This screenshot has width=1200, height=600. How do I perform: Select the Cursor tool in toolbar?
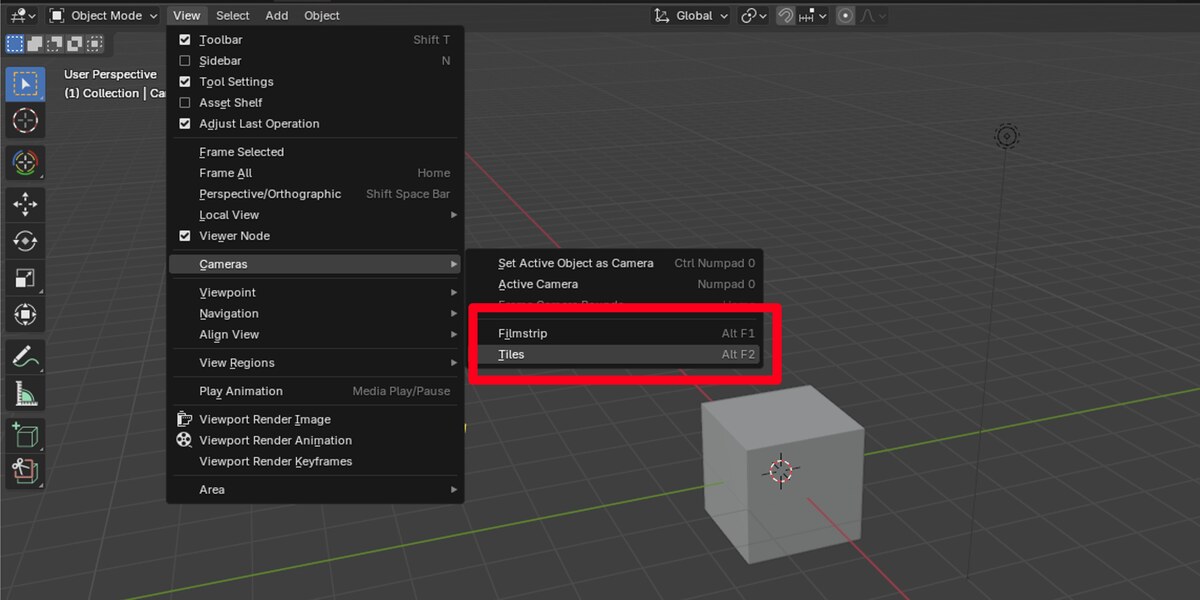(25, 120)
